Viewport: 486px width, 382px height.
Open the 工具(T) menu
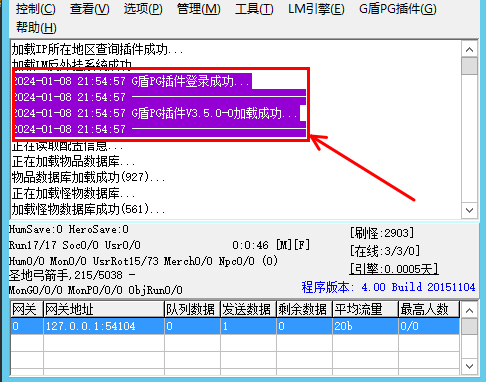254,9
